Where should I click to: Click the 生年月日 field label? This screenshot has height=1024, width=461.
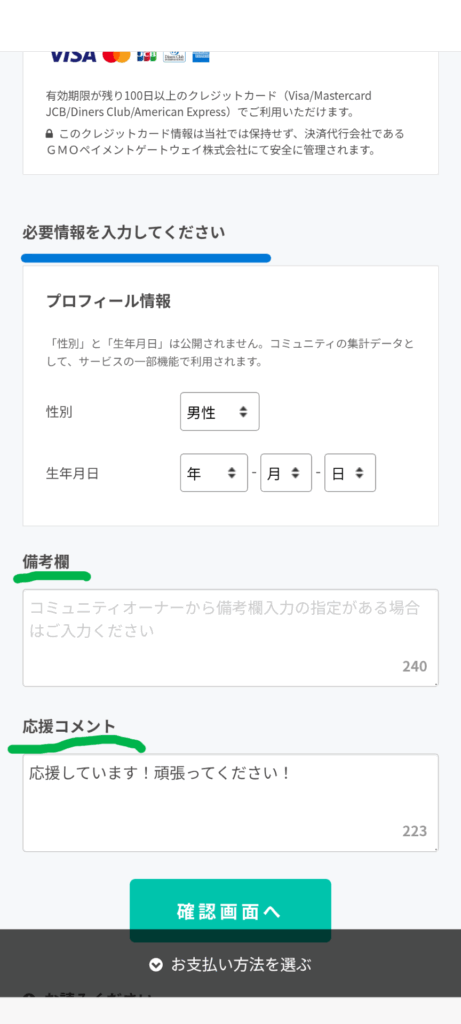pos(72,473)
